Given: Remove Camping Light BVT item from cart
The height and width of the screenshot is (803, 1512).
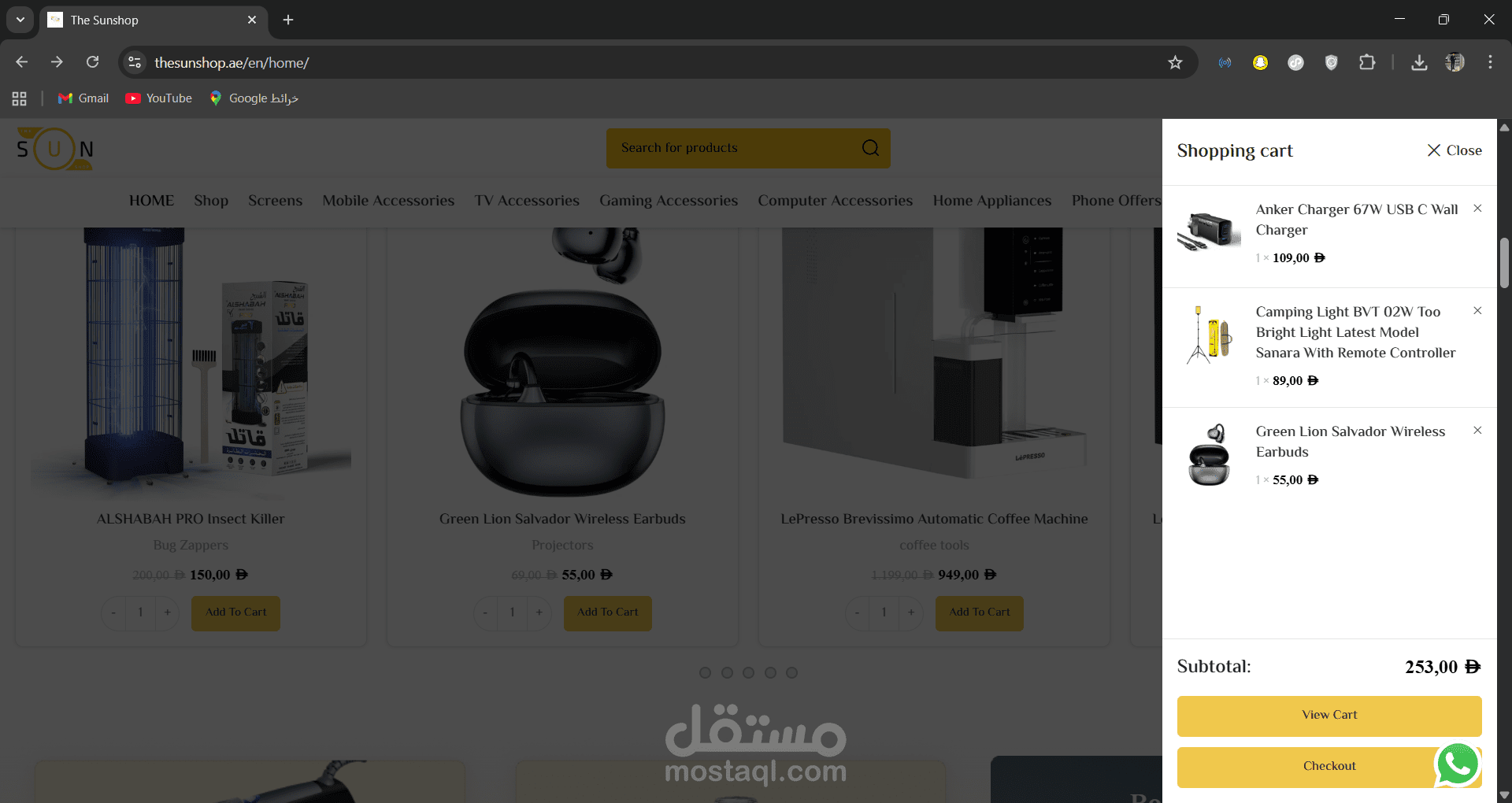Looking at the screenshot, I should pos(1477,311).
